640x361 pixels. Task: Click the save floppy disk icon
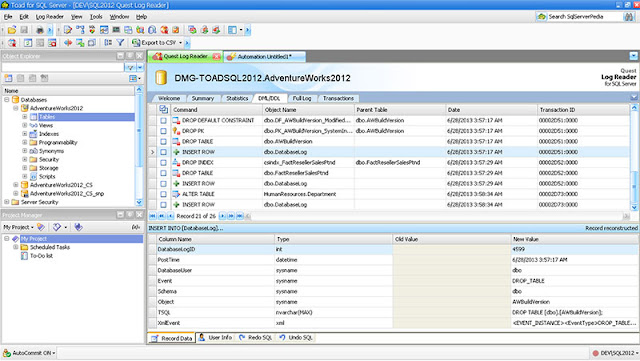24,30
